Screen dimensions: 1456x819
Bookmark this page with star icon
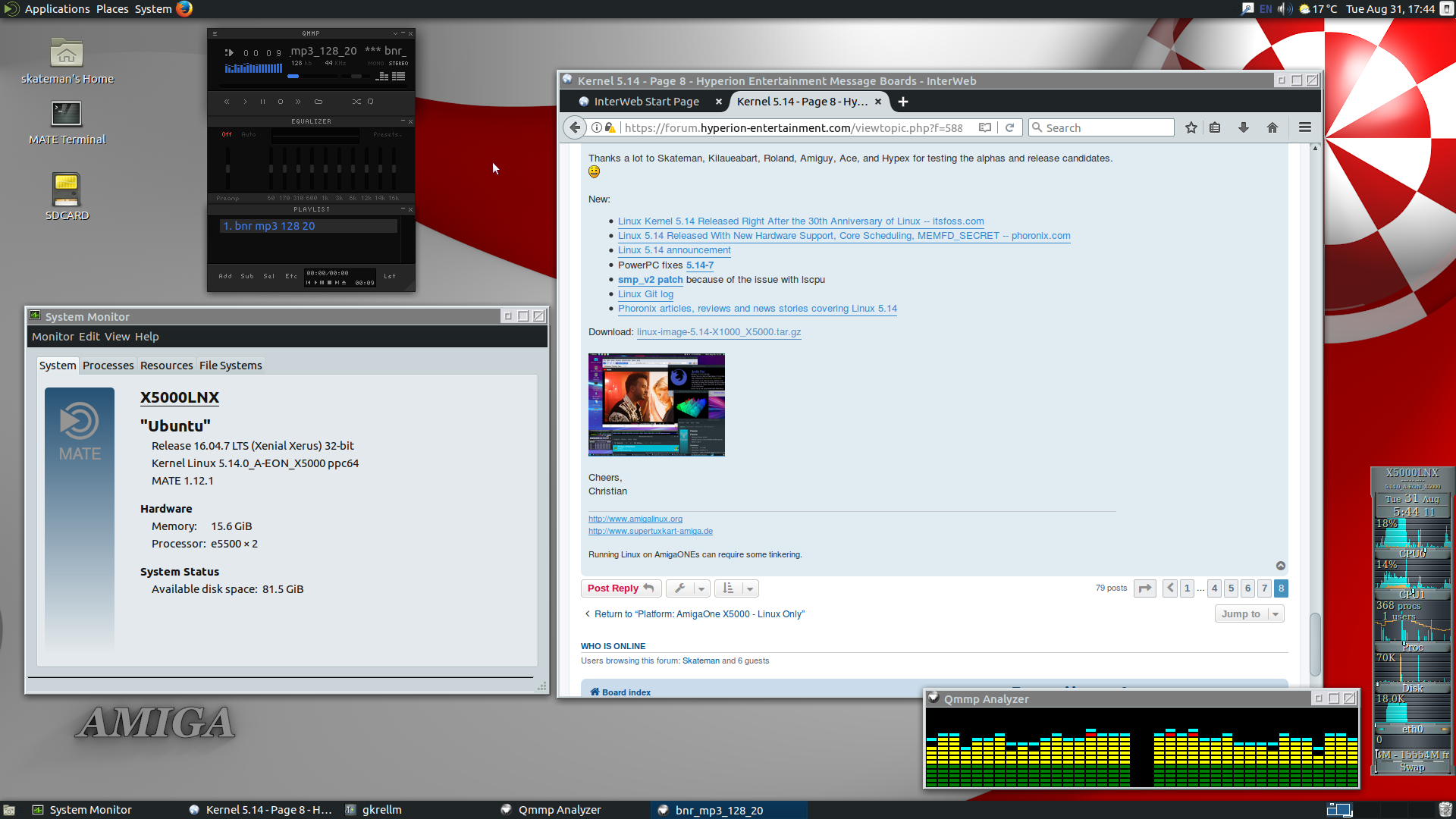click(x=1191, y=127)
